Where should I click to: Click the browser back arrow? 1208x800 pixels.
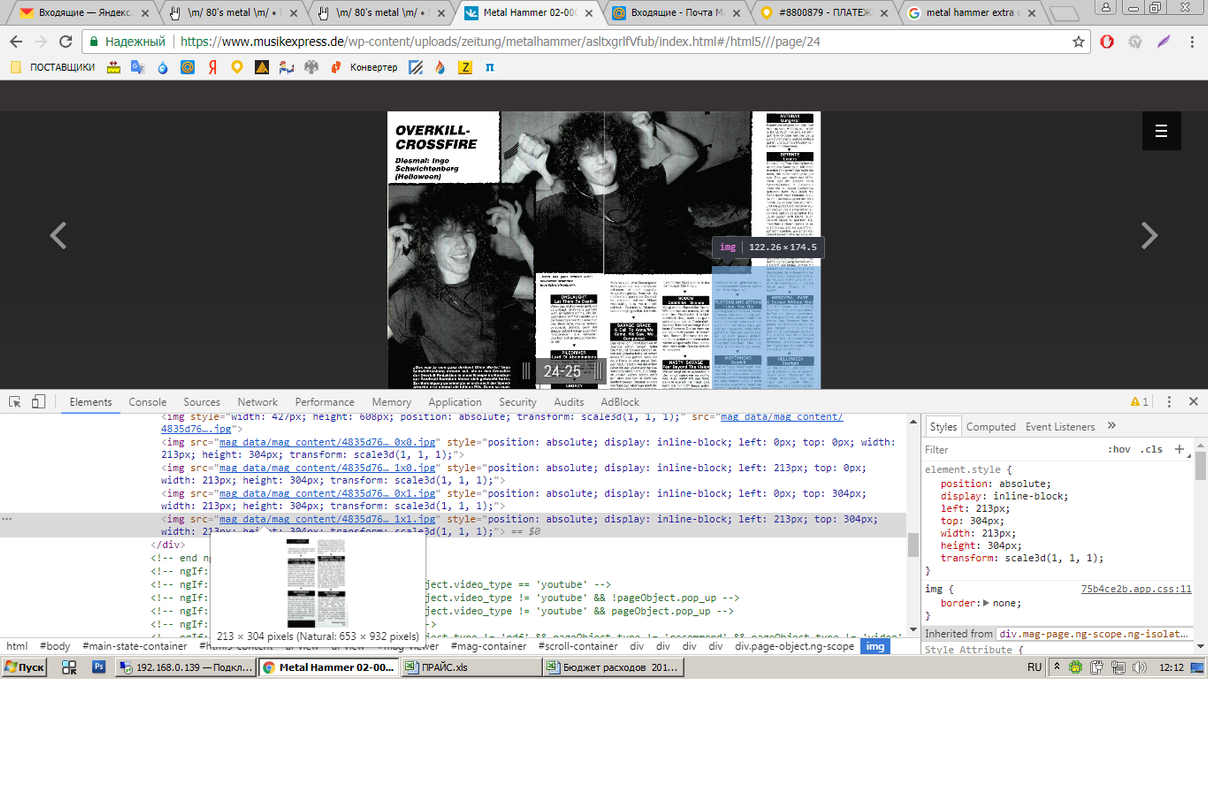[16, 42]
